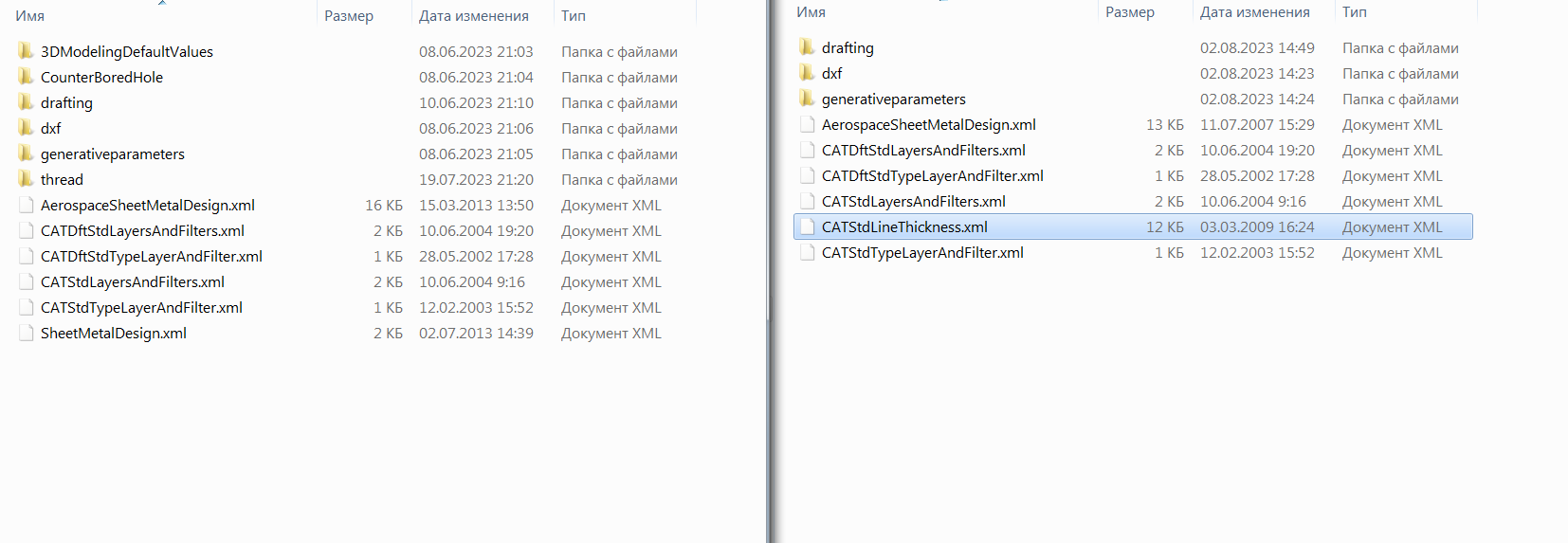The width and height of the screenshot is (1568, 543).
Task: Select the thread folder icon
Action: [x=26, y=179]
